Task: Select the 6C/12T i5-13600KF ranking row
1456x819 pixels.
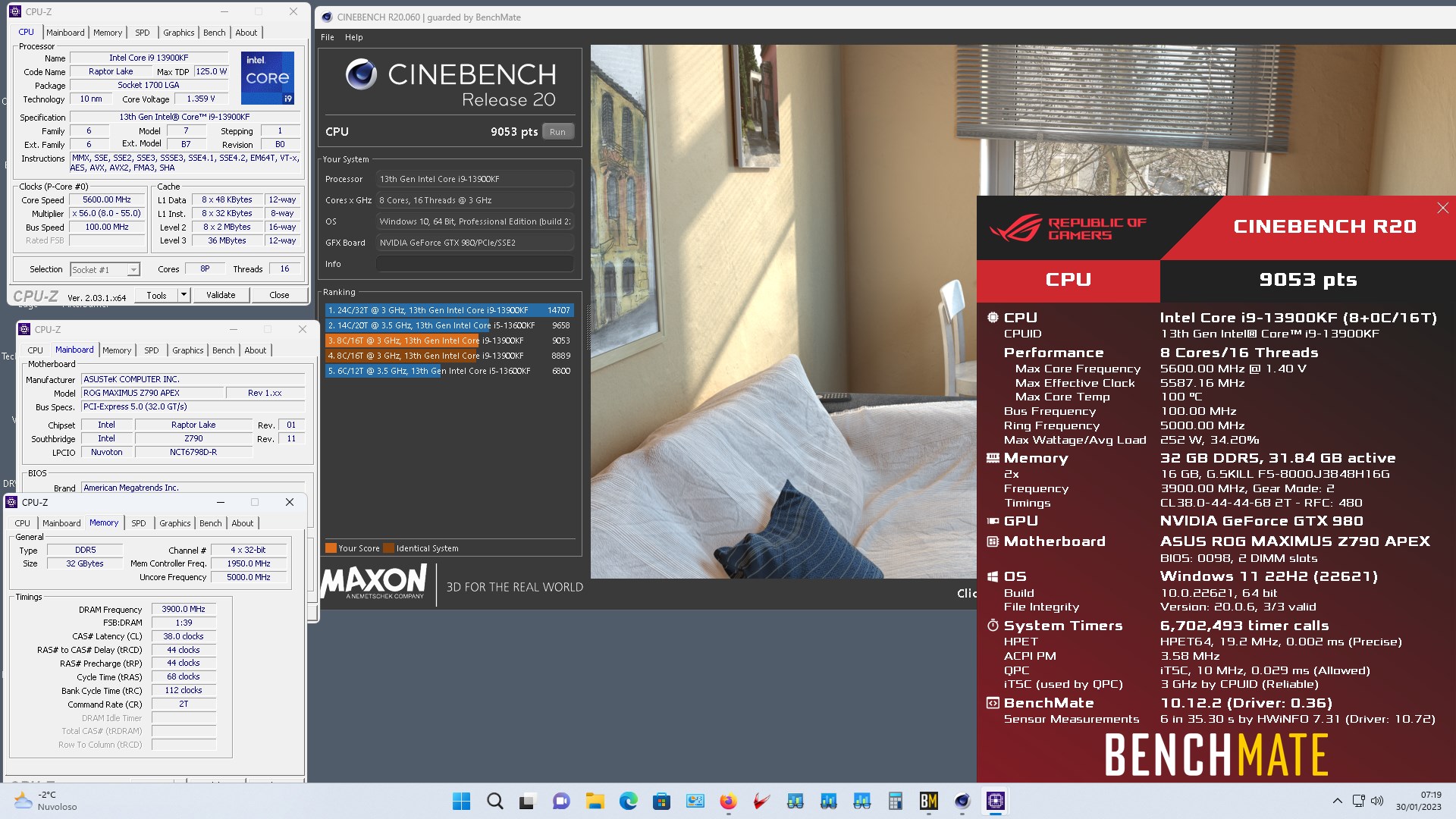Action: pos(449,371)
